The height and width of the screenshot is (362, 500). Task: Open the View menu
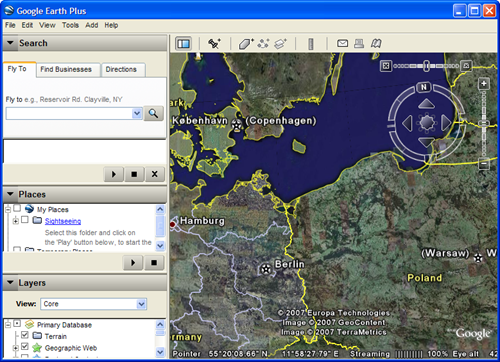tap(47, 25)
